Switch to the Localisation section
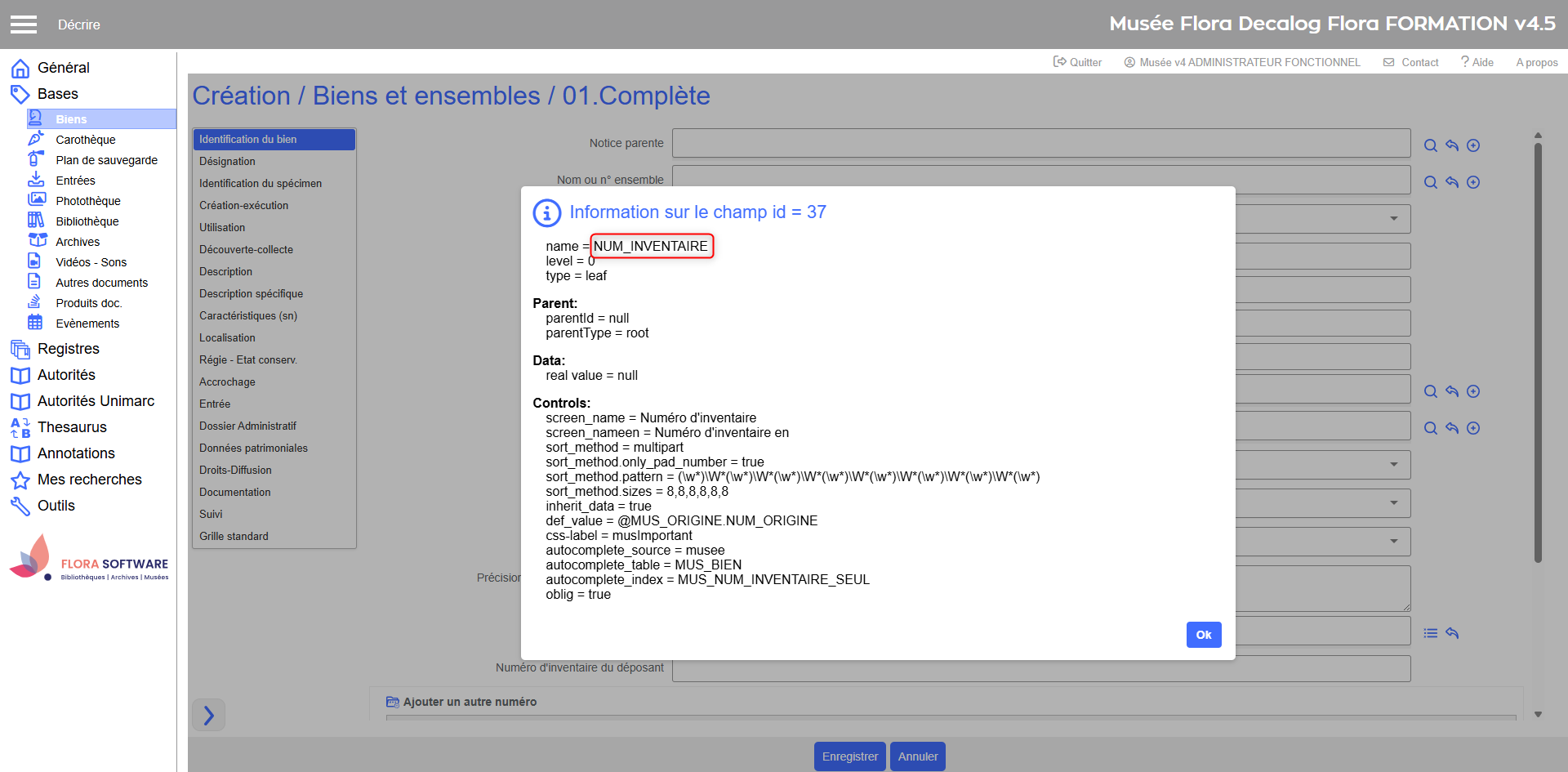This screenshot has height=772, width=1568. click(x=227, y=338)
